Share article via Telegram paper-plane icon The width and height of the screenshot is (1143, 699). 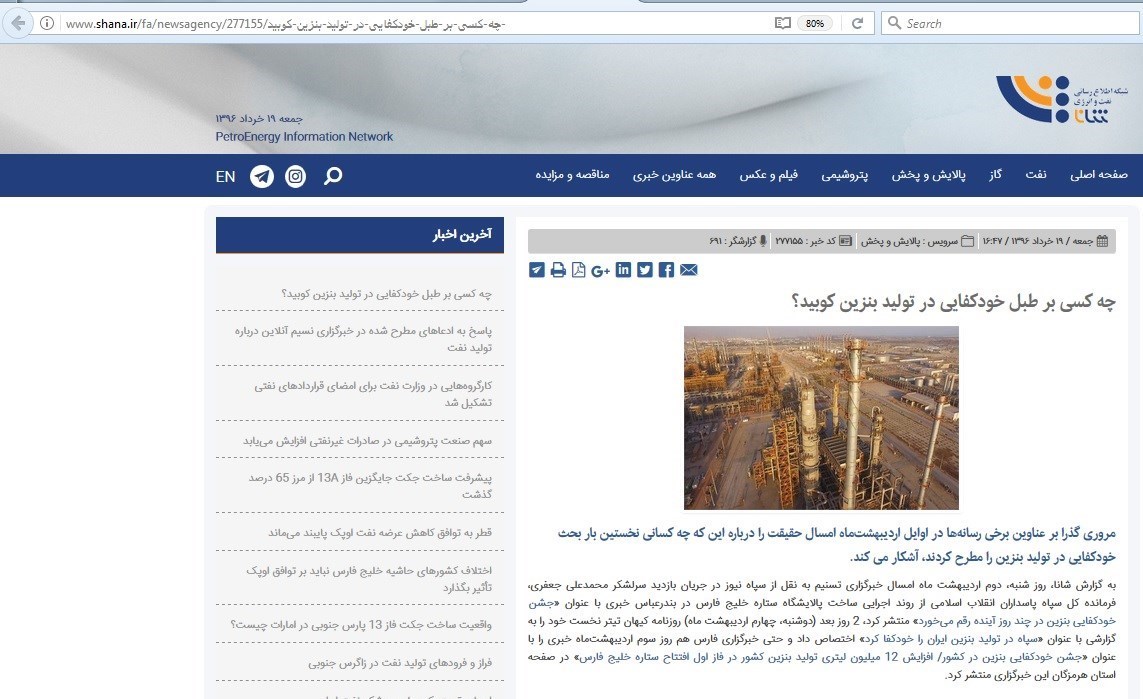coord(537,270)
